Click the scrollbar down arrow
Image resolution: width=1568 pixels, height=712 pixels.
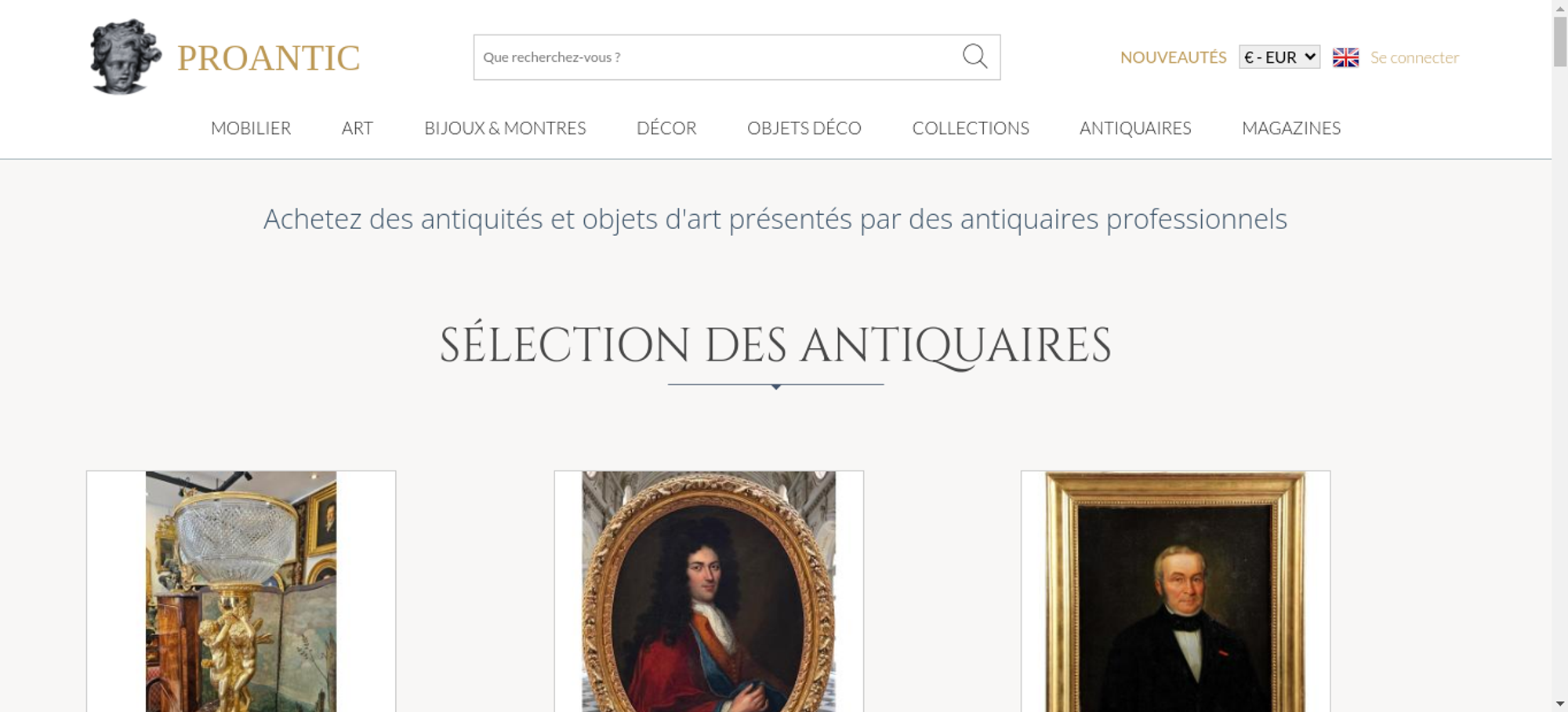click(1560, 704)
